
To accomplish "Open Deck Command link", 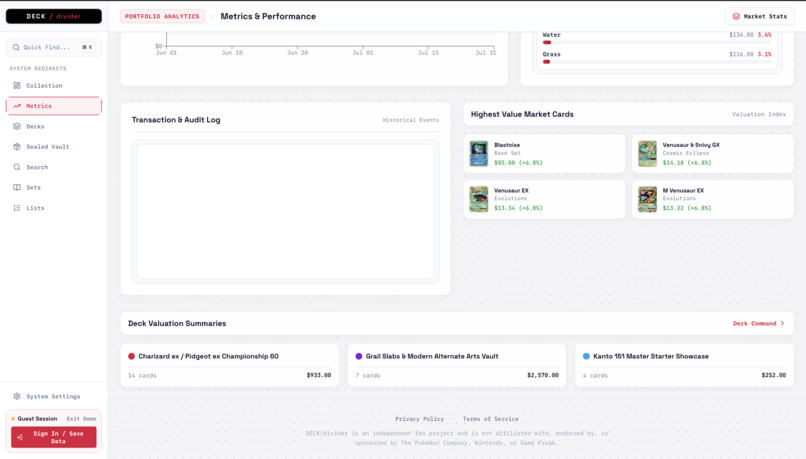I will pyautogui.click(x=759, y=323).
